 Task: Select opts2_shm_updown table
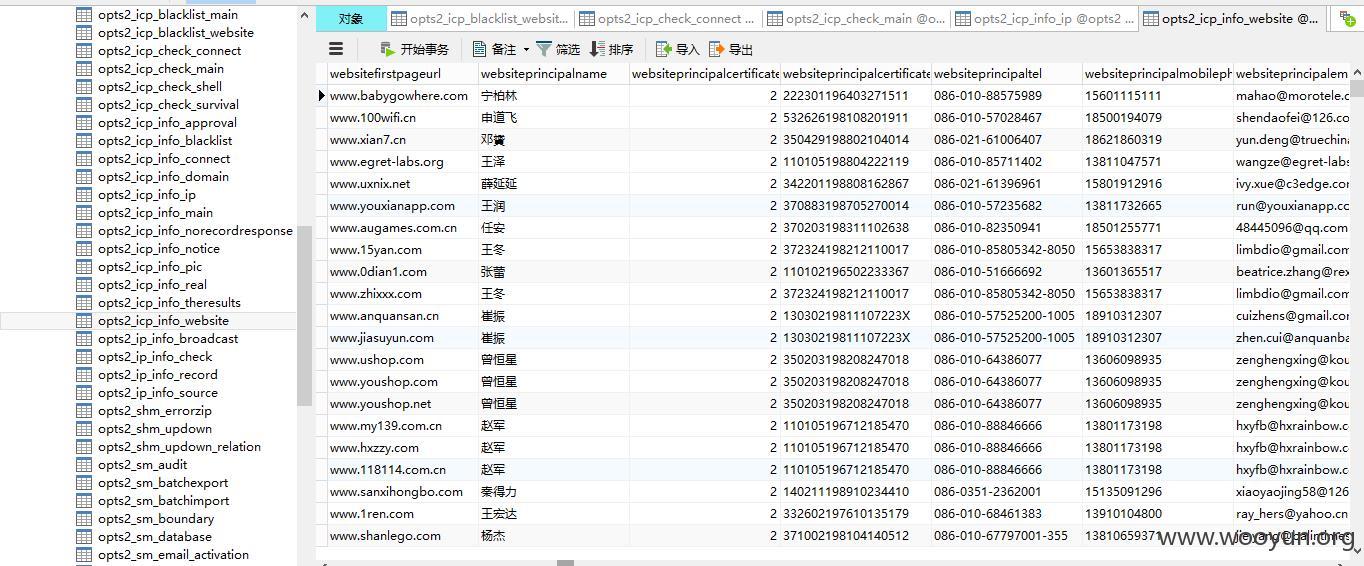tap(155, 429)
